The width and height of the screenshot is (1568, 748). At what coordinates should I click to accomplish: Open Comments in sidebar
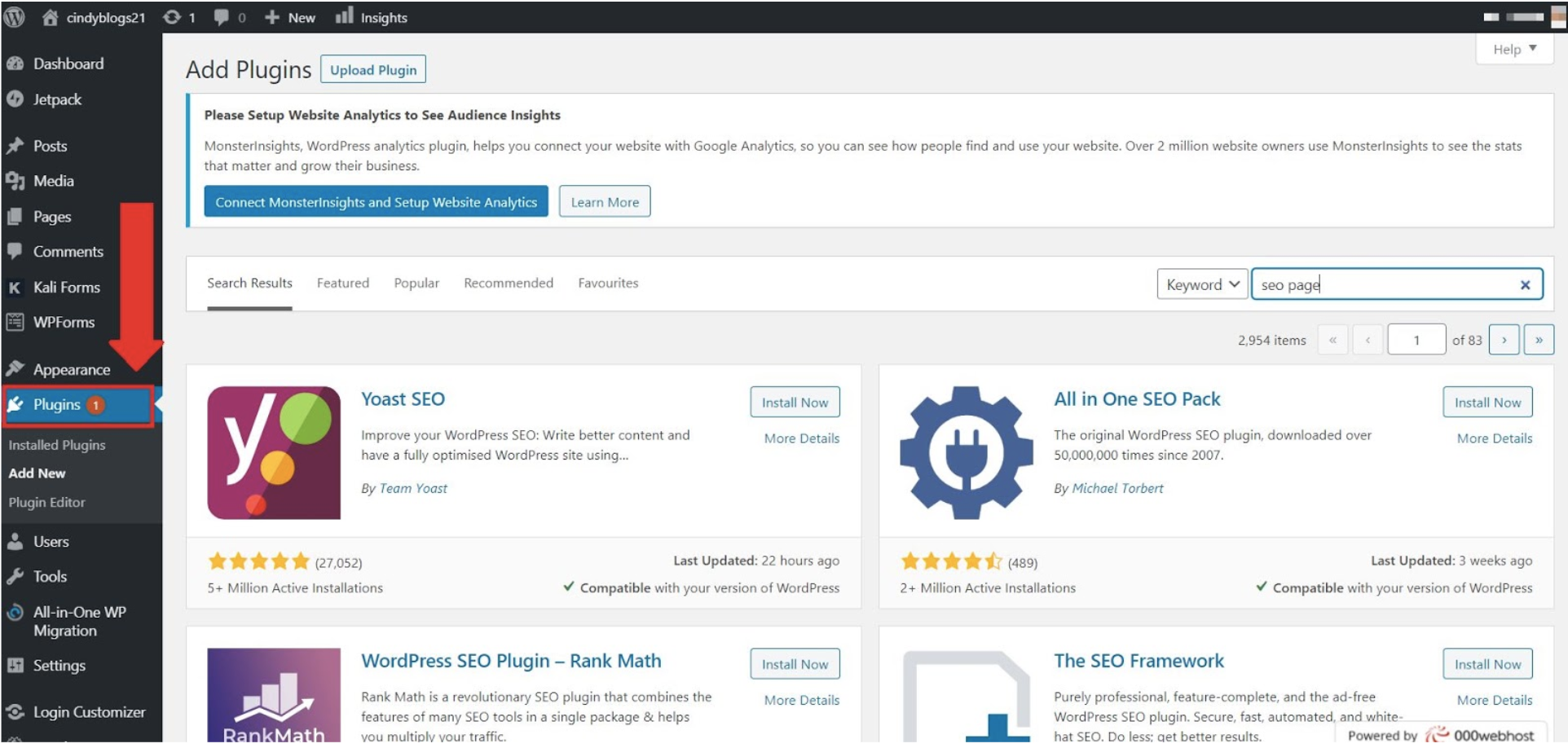click(68, 252)
